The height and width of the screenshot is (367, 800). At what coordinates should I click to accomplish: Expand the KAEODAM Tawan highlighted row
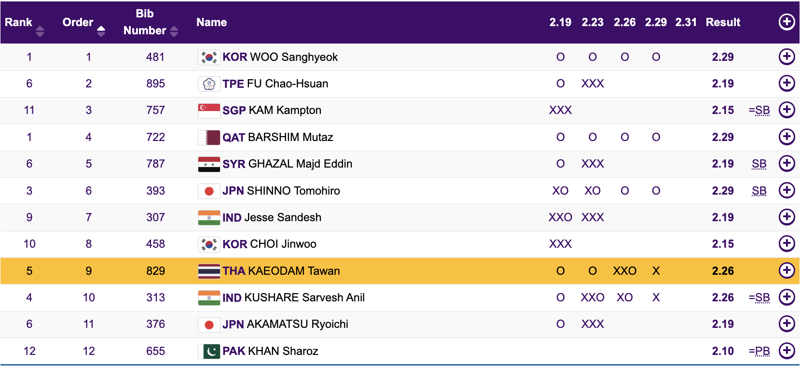(x=786, y=271)
